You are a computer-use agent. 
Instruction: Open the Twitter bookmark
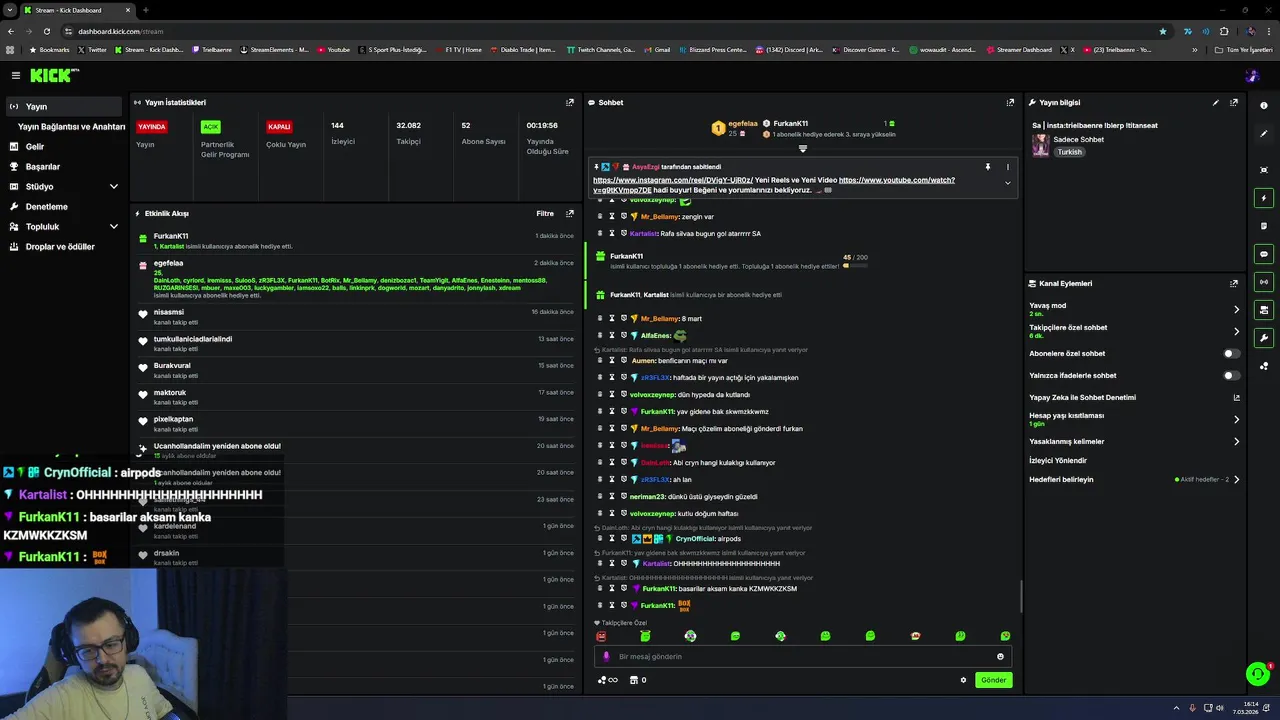92,49
